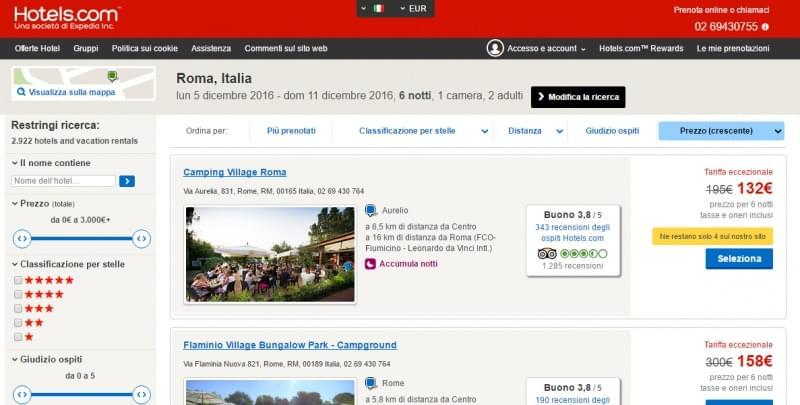Click the phone number info icon
The image size is (800, 405).
[x=765, y=27]
